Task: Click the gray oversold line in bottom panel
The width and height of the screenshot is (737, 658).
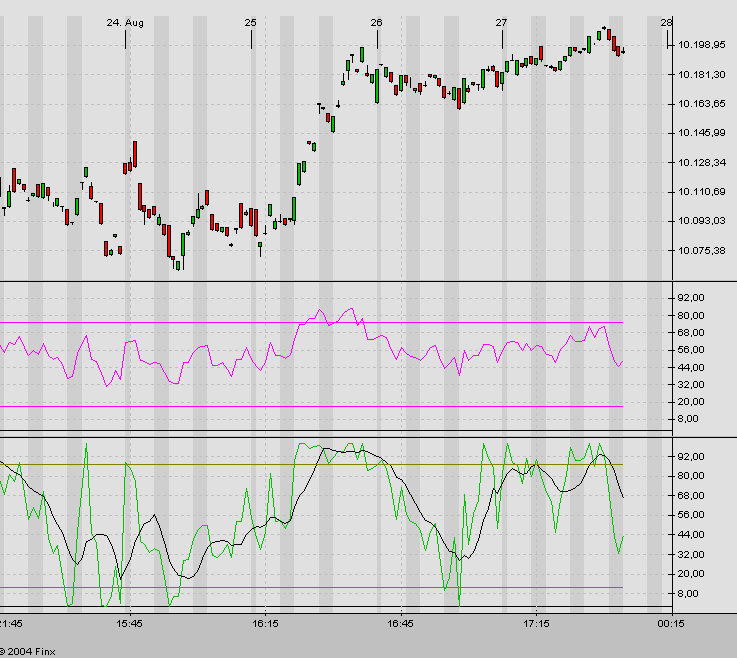Action: click(x=300, y=587)
